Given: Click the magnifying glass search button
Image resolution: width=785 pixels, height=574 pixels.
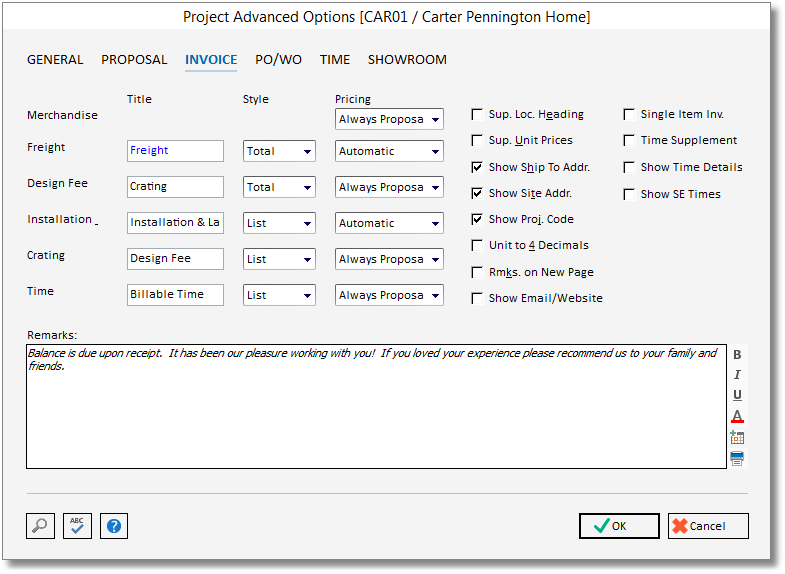Looking at the screenshot, I should click(x=40, y=526).
